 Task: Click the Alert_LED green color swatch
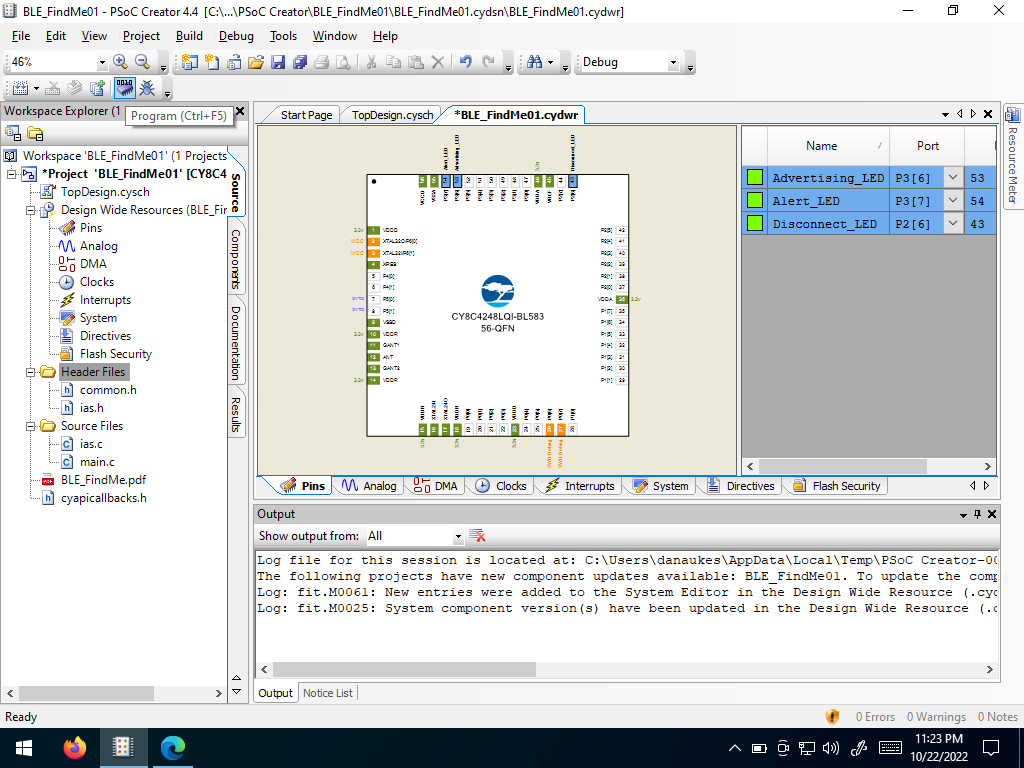click(755, 200)
